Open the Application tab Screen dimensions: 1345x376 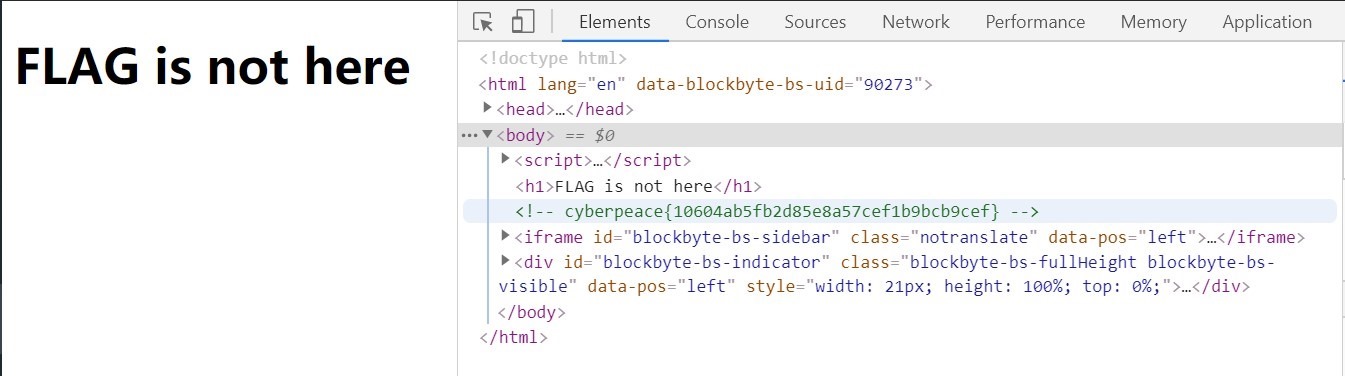(1267, 22)
